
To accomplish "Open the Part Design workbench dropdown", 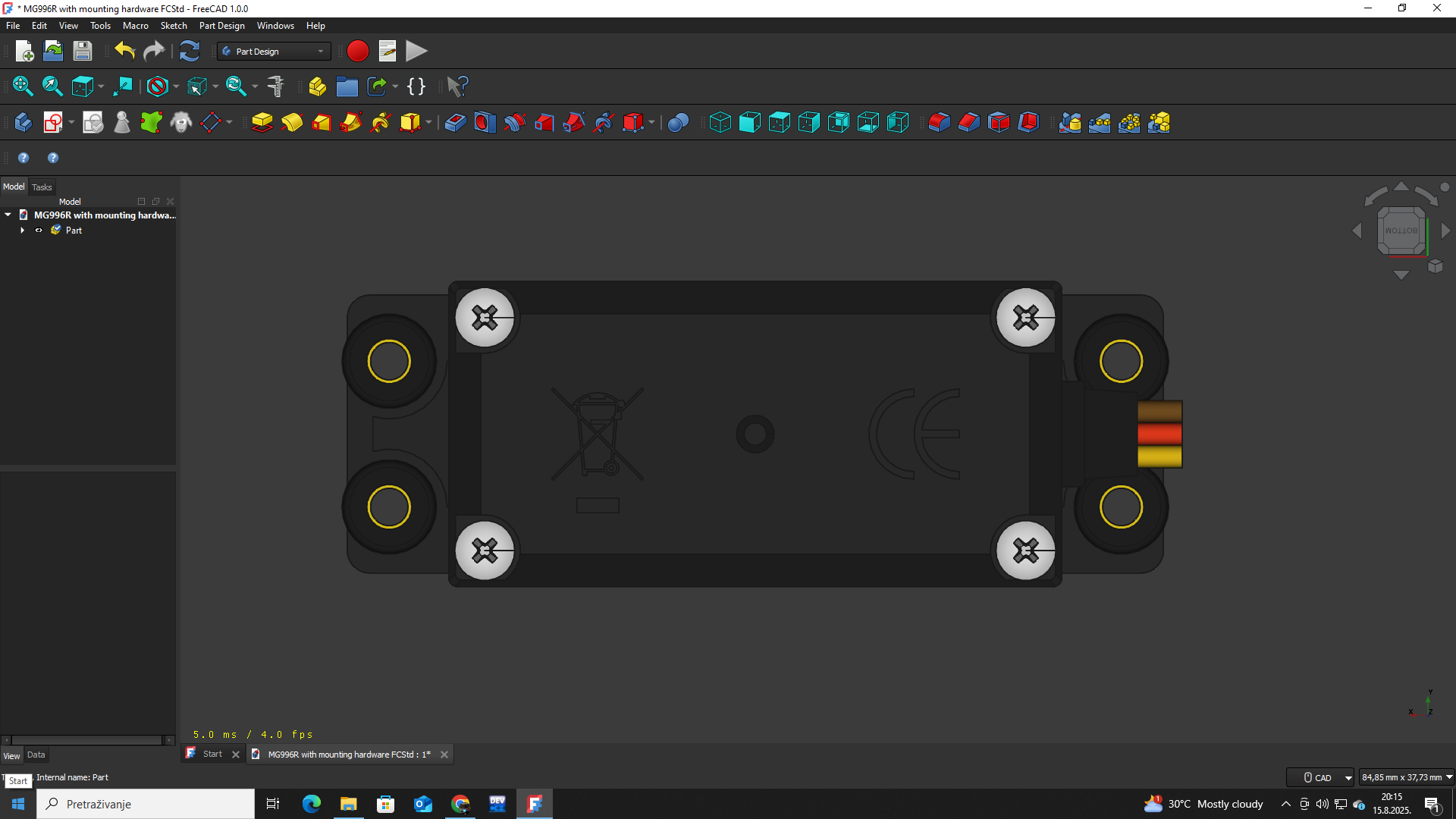I will point(274,52).
